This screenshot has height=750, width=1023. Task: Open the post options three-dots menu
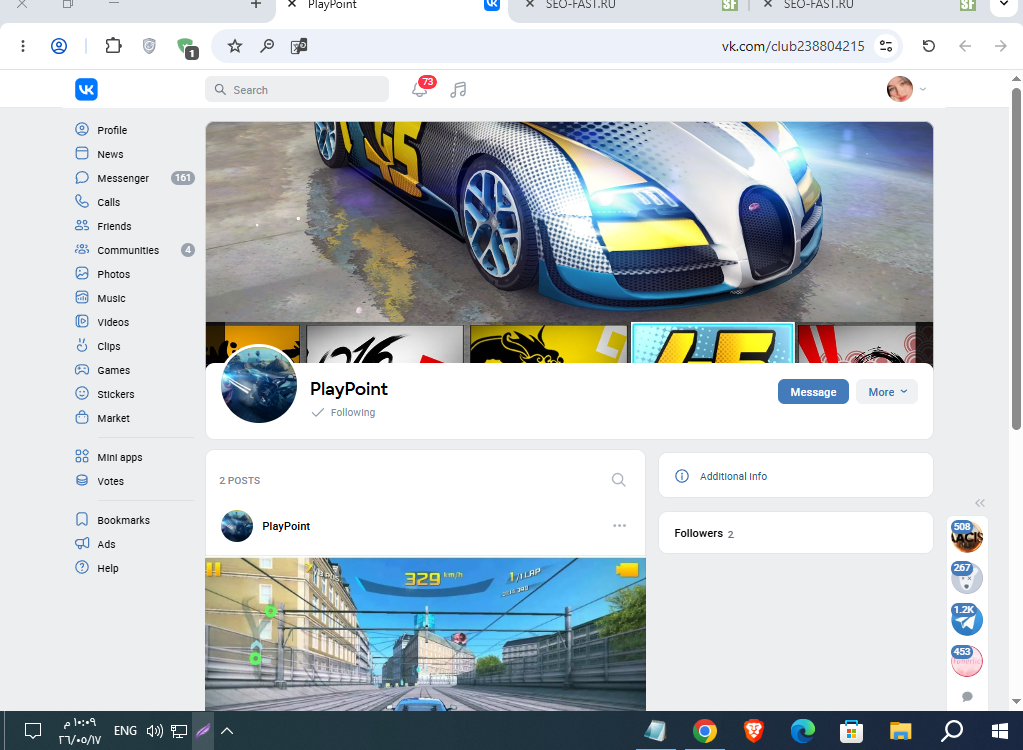[x=619, y=526]
